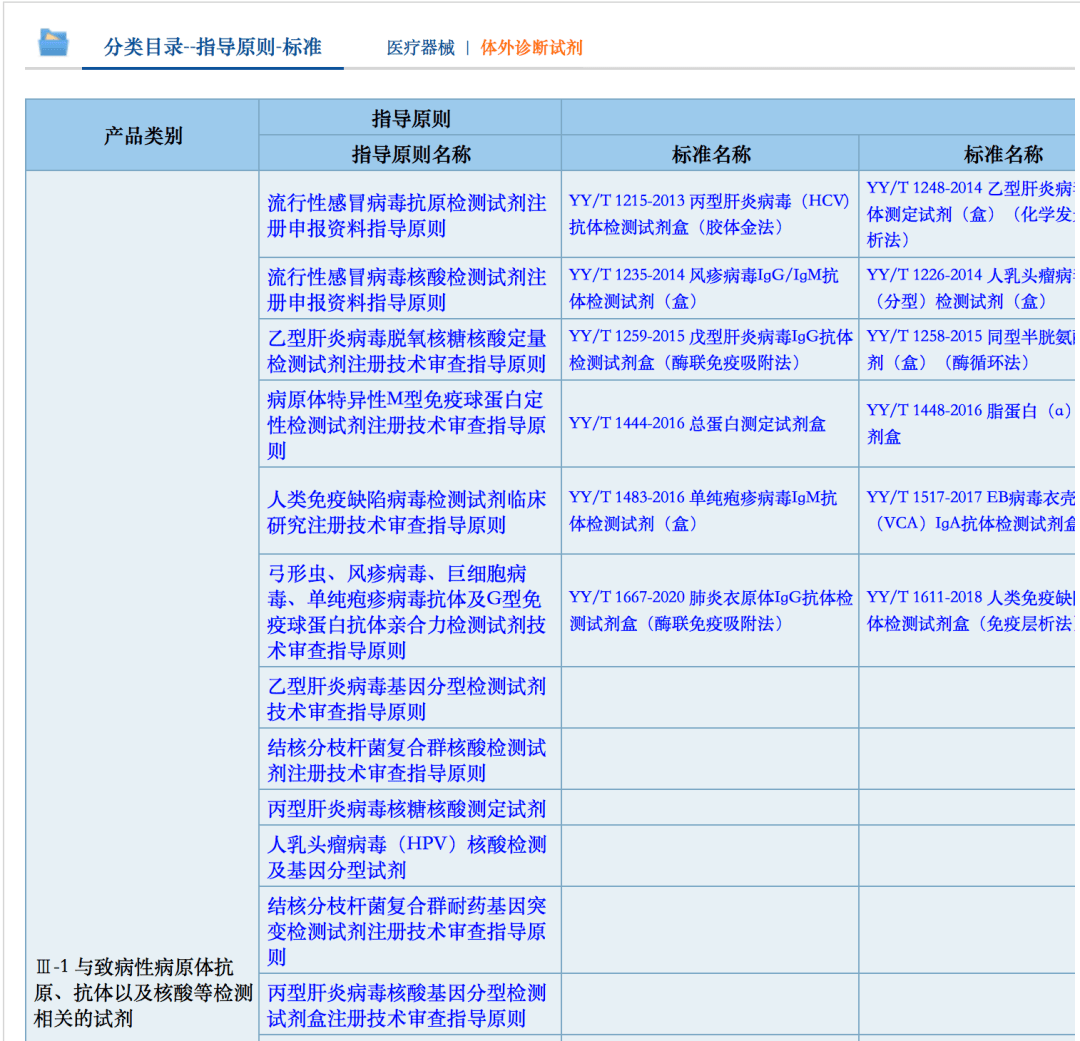Open 流行性感冒病毒核酸检测试剂注册申报资料指导原则 link
The image size is (1080, 1041).
point(407,289)
